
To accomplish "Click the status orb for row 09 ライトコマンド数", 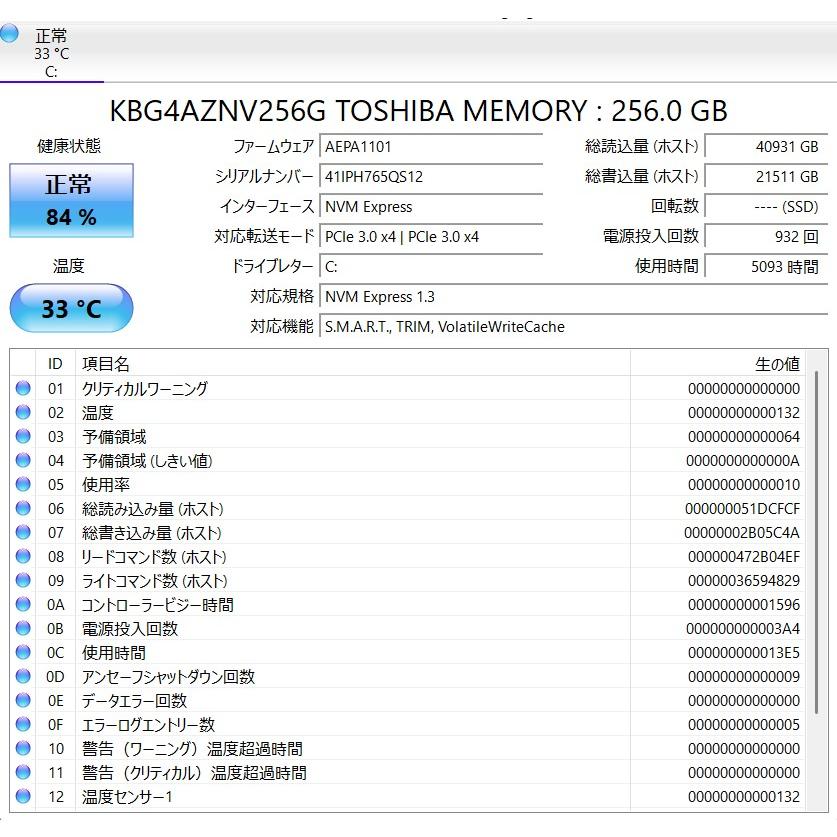I will pyautogui.click(x=23, y=580).
